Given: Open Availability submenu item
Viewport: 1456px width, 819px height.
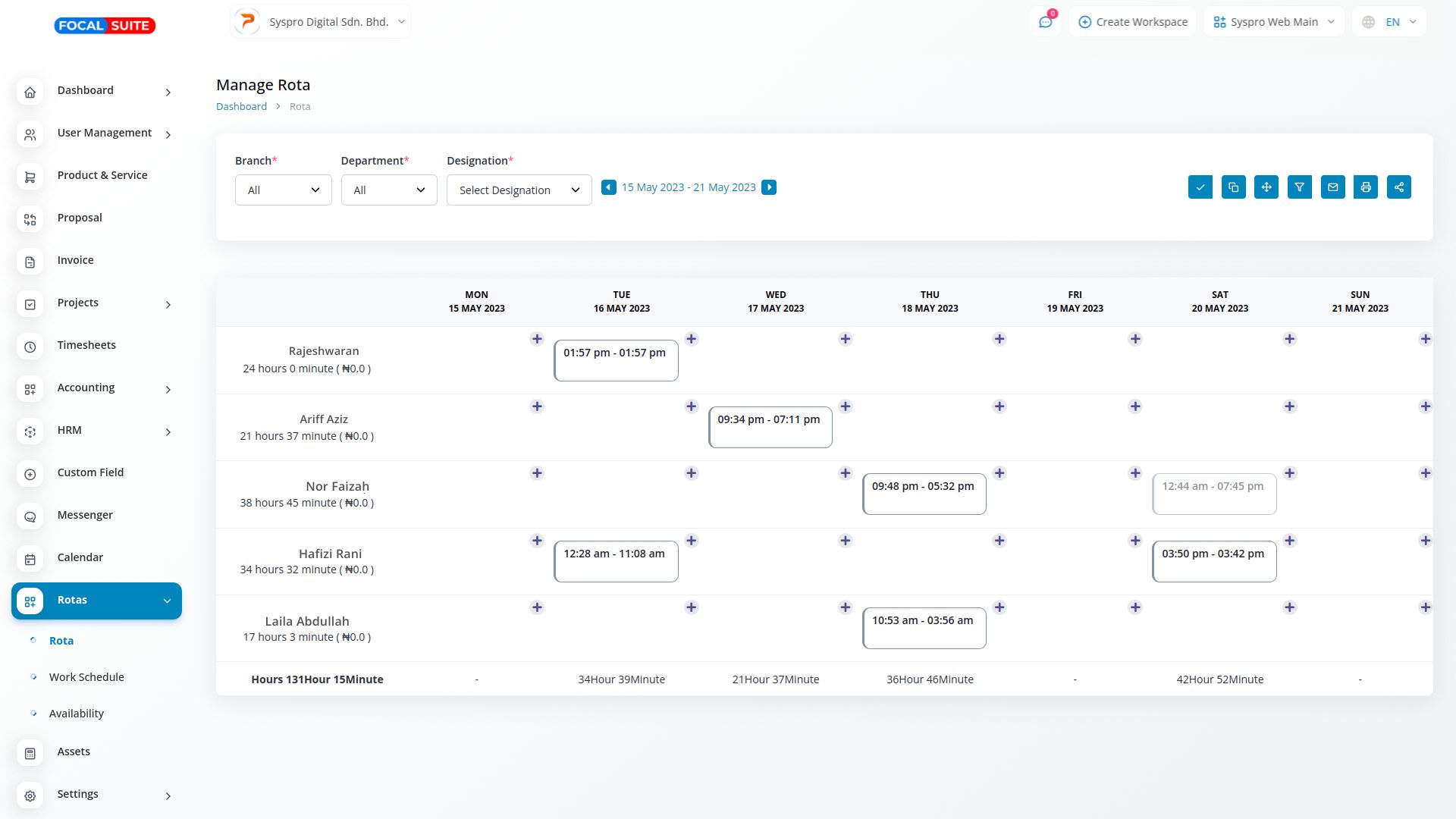Looking at the screenshot, I should (x=77, y=714).
